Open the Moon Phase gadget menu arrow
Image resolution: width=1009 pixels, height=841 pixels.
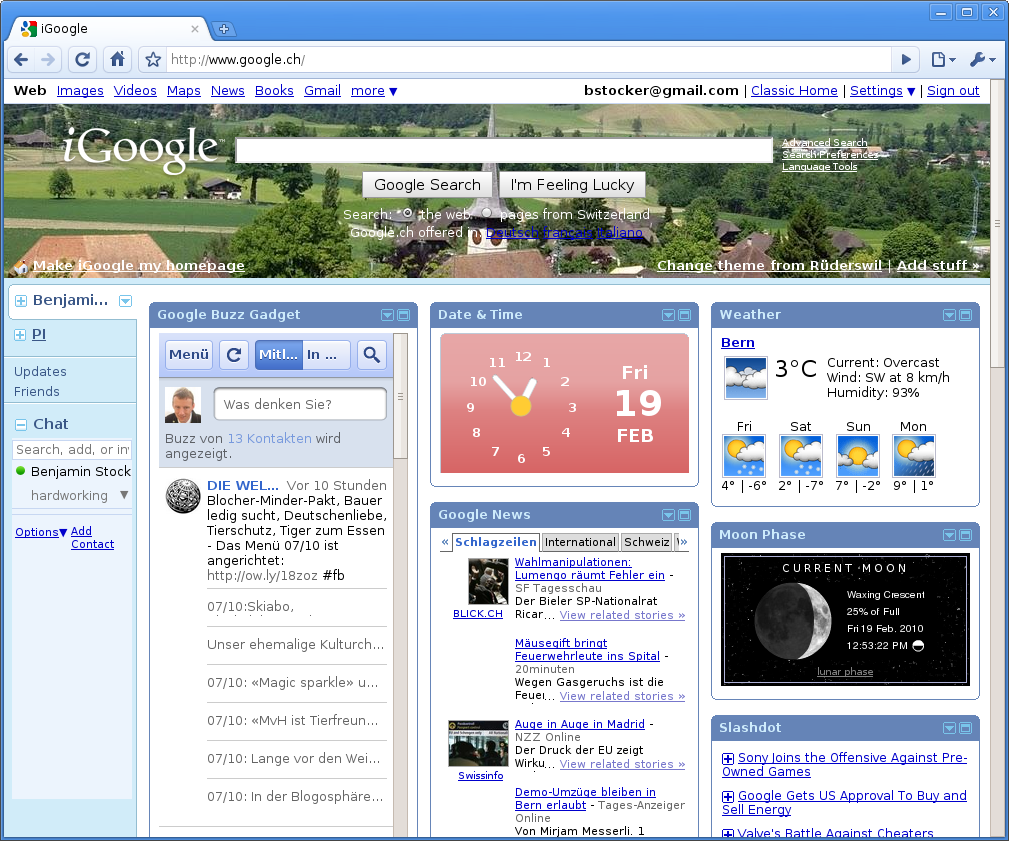(x=949, y=535)
